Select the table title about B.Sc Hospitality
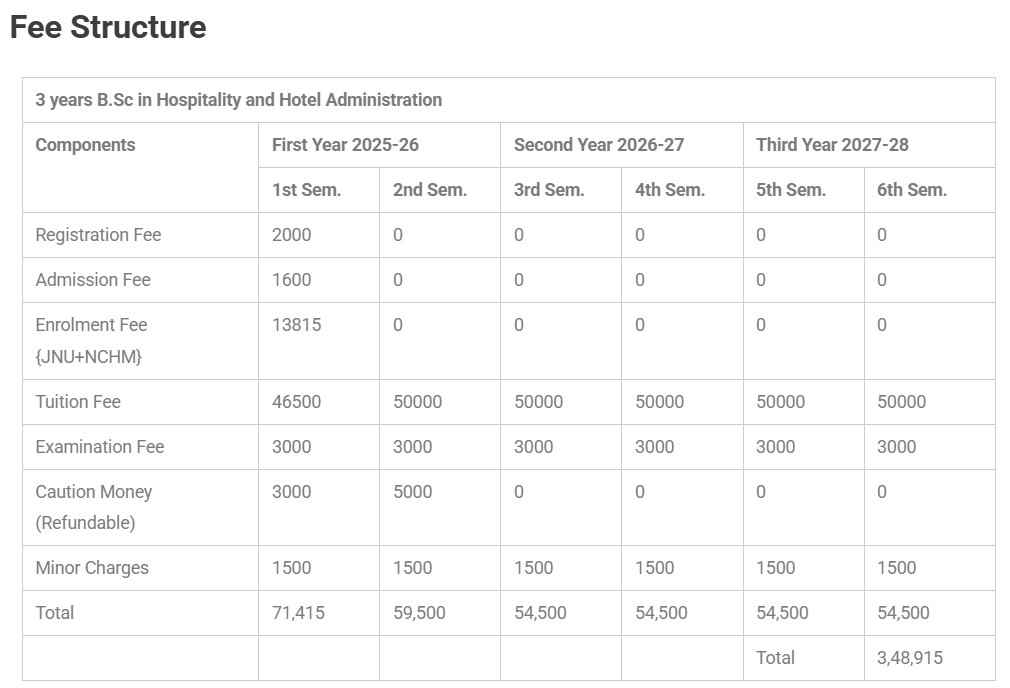The height and width of the screenshot is (688, 1010). (x=238, y=100)
